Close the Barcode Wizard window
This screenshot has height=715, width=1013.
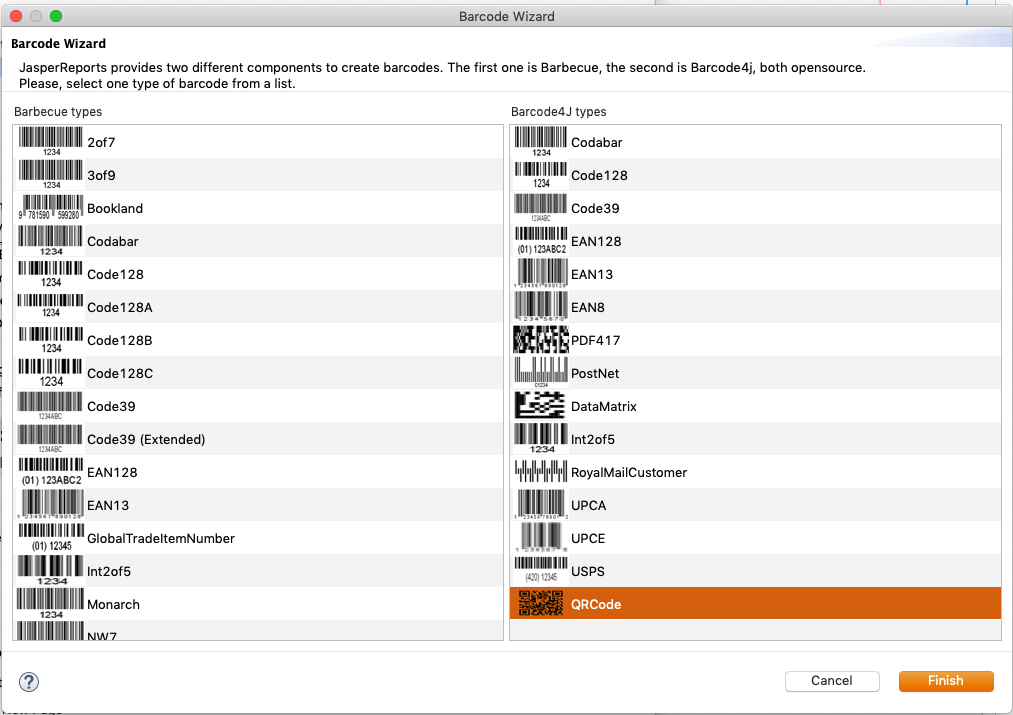[16, 16]
